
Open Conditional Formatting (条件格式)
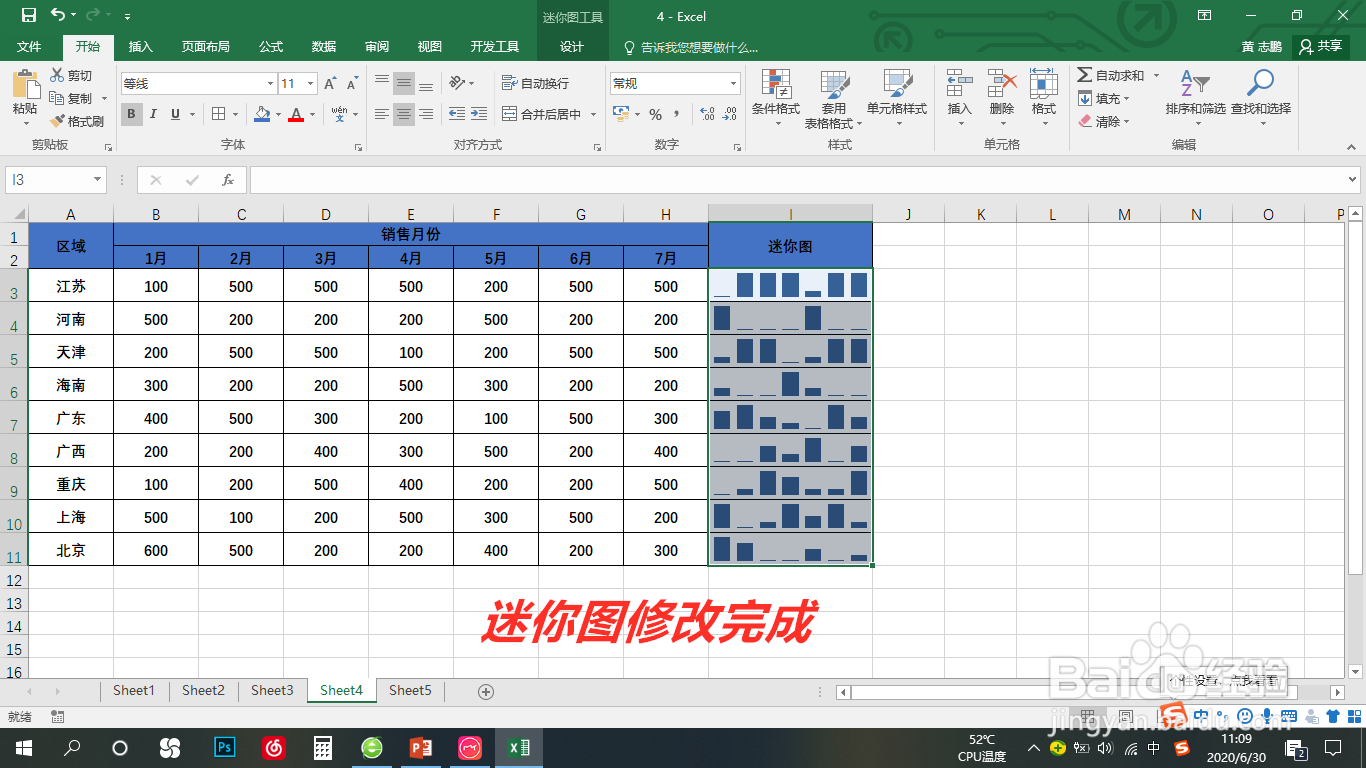(x=776, y=98)
